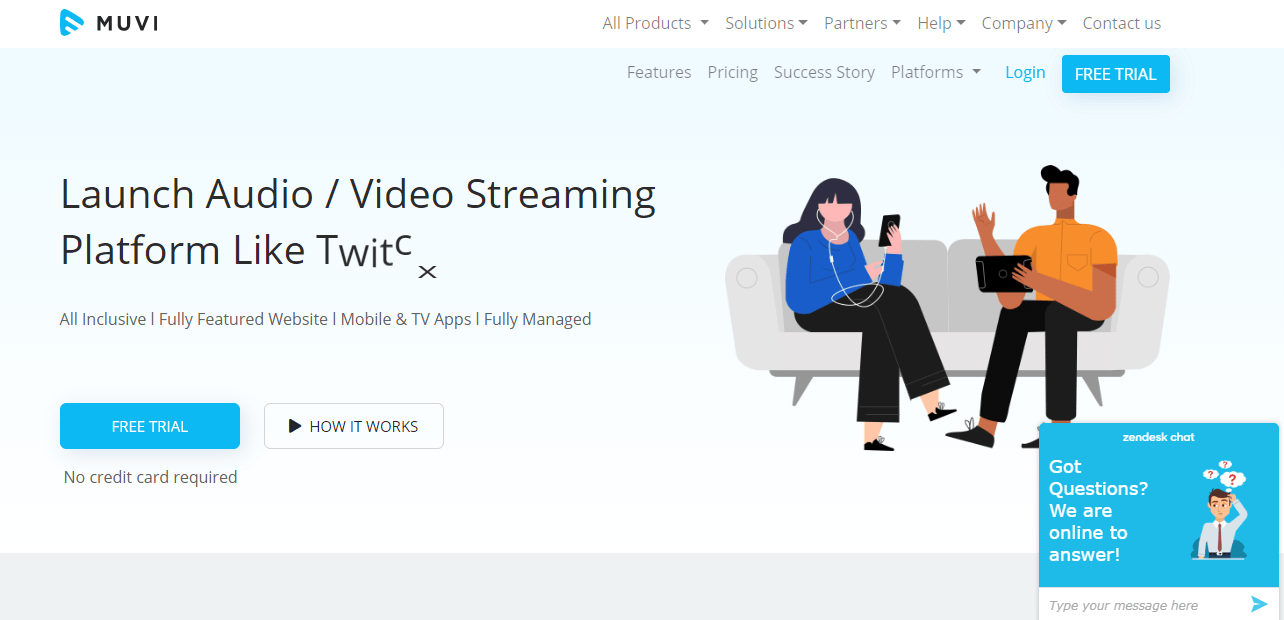This screenshot has height=620, width=1284.
Task: Click the header FREE TRIAL button
Action: [x=1116, y=74]
